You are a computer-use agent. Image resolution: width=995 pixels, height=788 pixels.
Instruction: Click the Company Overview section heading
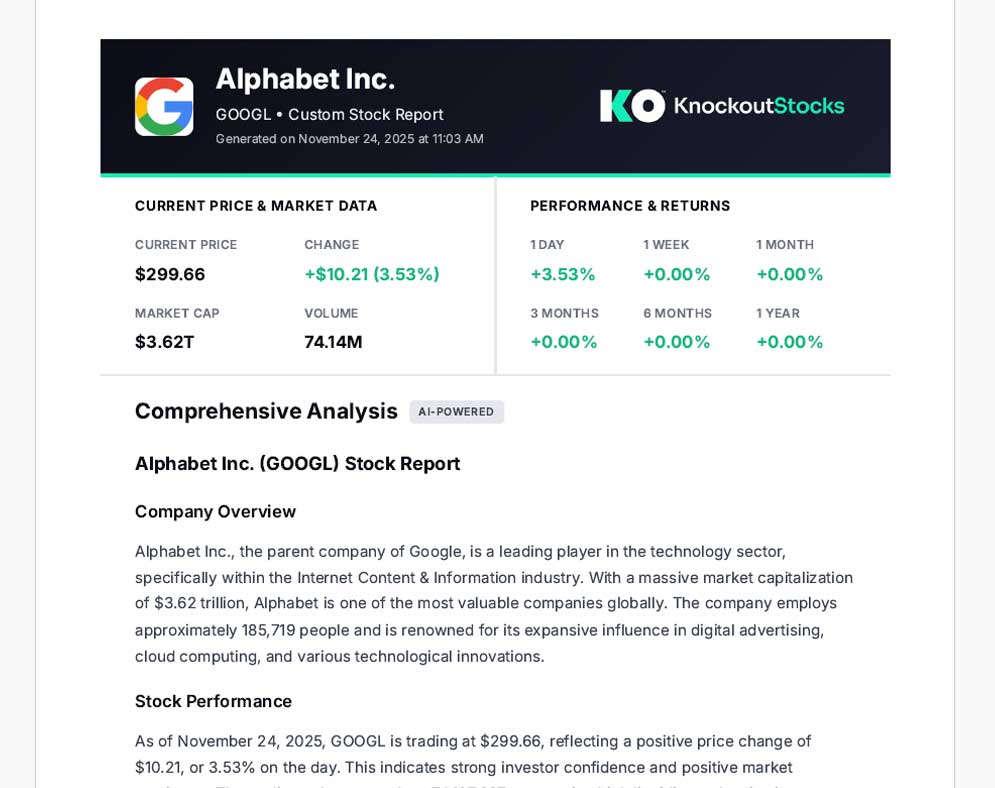click(x=215, y=511)
